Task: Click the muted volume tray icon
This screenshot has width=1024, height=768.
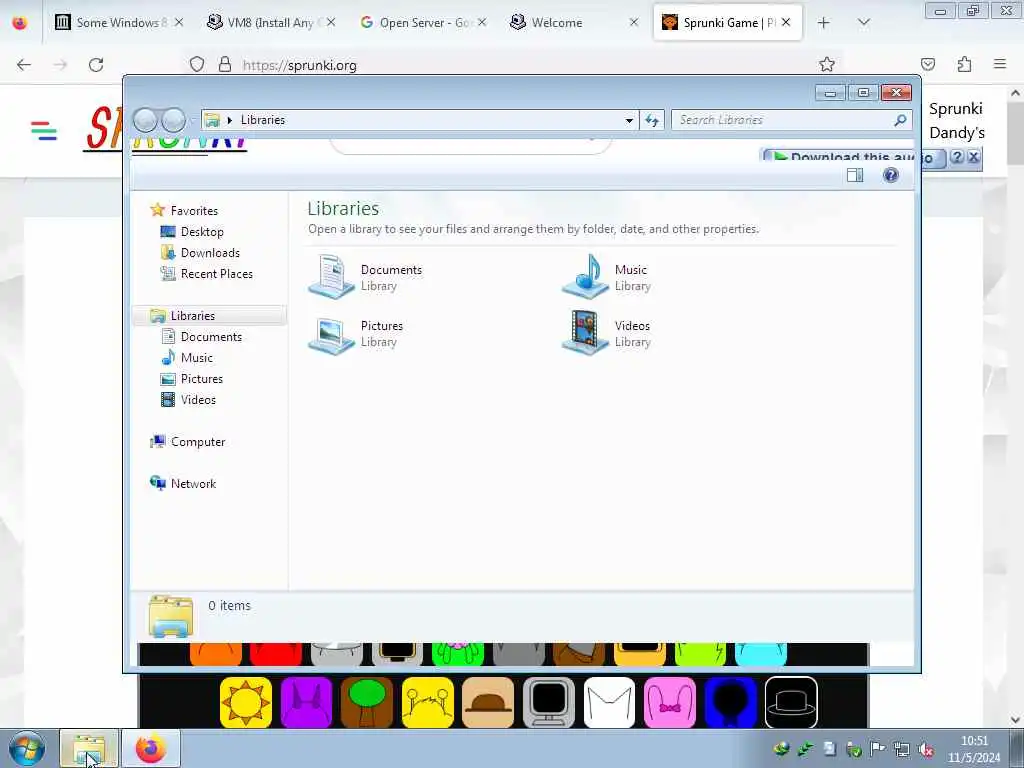Action: tap(926, 749)
